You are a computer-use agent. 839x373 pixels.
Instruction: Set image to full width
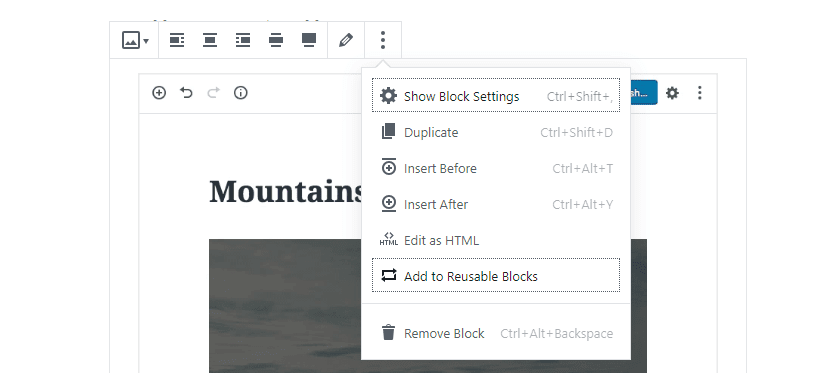point(309,40)
